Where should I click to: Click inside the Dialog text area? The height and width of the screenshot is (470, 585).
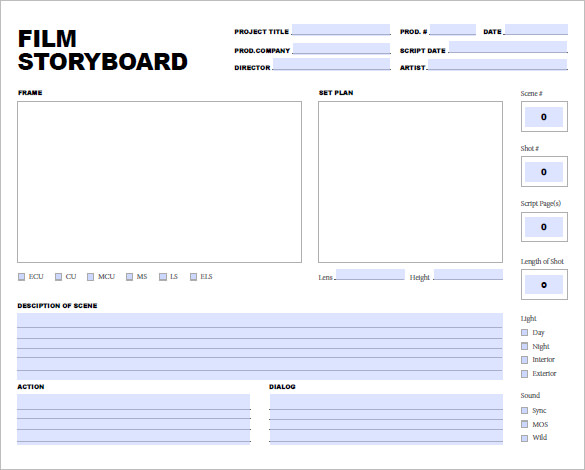(x=386, y=419)
